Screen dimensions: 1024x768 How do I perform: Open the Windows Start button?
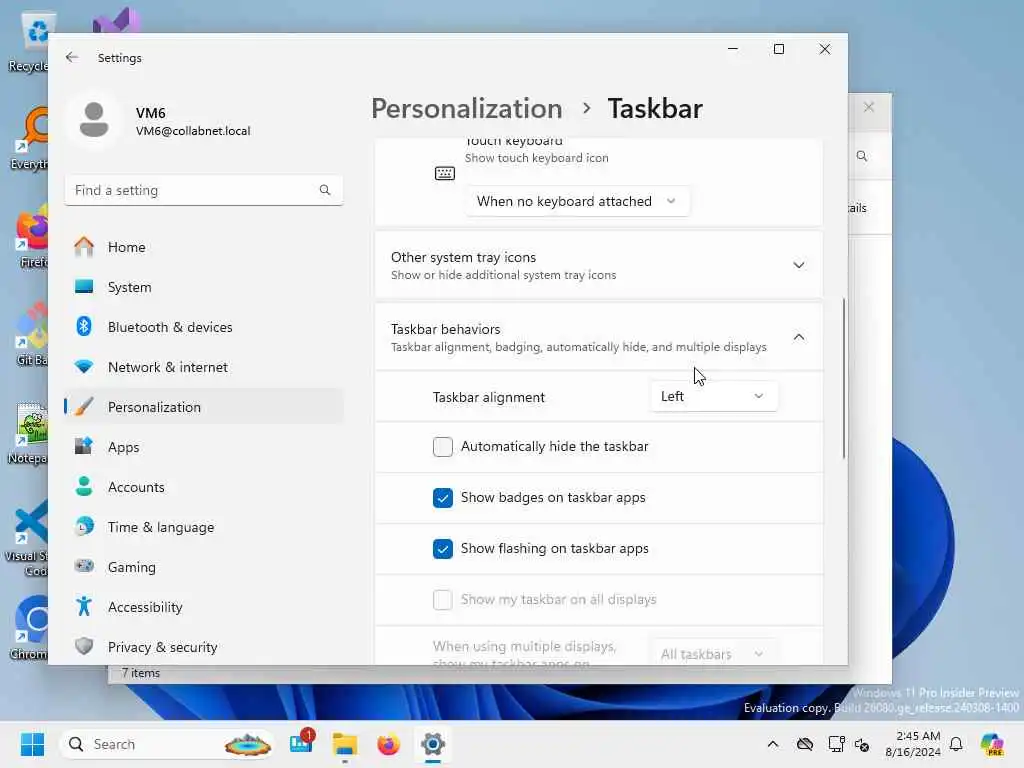32,744
